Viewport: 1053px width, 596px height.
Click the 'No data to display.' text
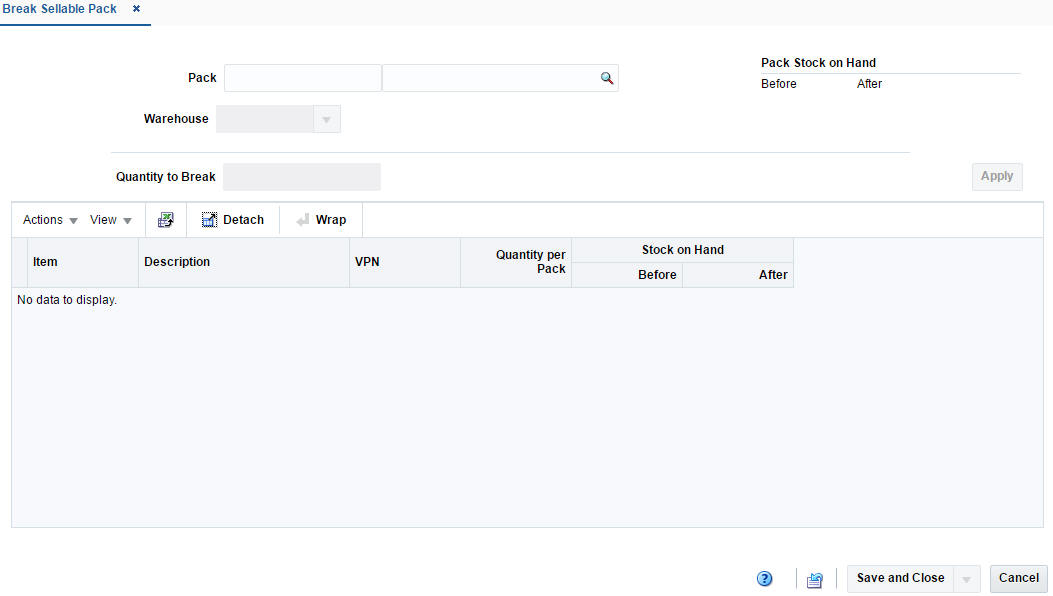[x=67, y=300]
